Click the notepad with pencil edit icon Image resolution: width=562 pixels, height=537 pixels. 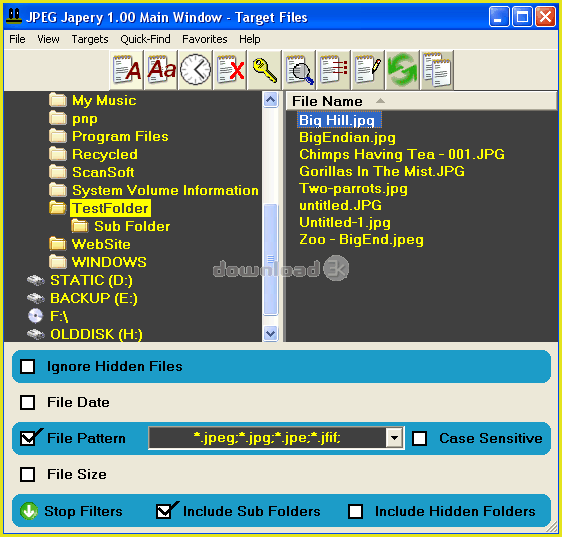pos(368,70)
